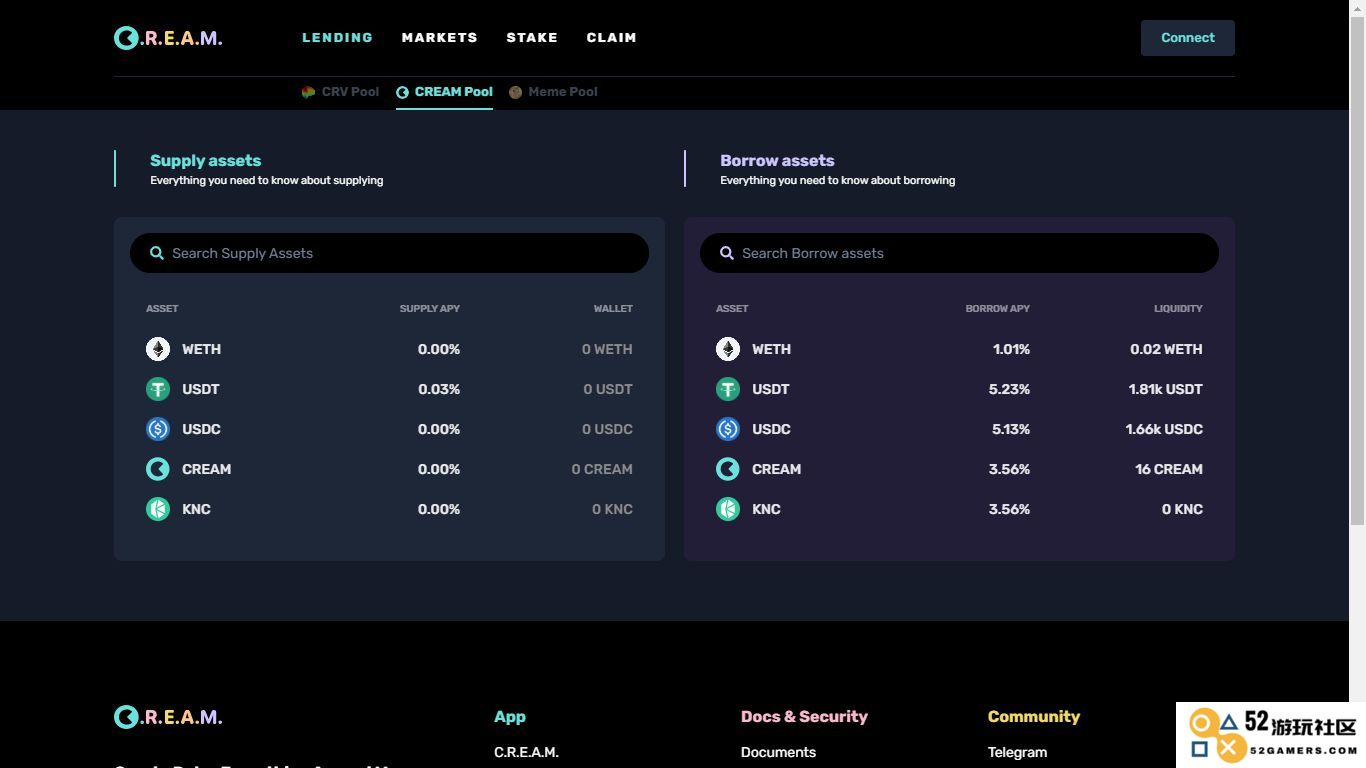Screen dimensions: 1366x768
Task: Click WETH icon in Supply assets
Action: 158,349
